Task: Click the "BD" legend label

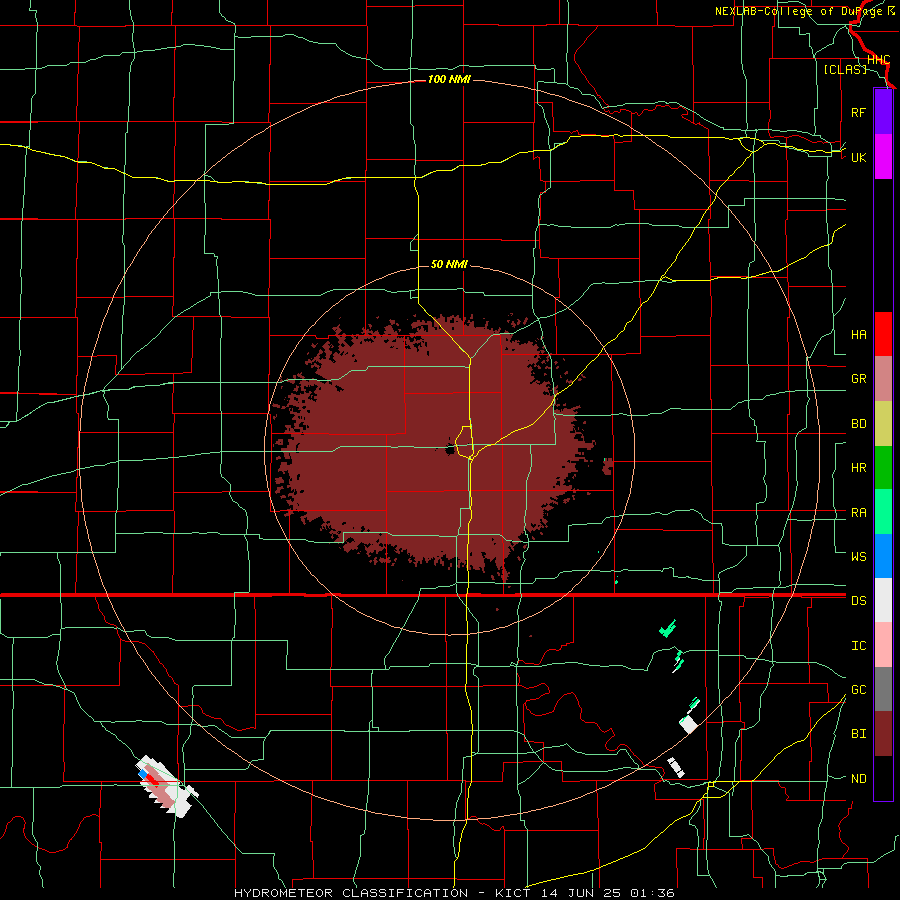Action: [x=858, y=424]
